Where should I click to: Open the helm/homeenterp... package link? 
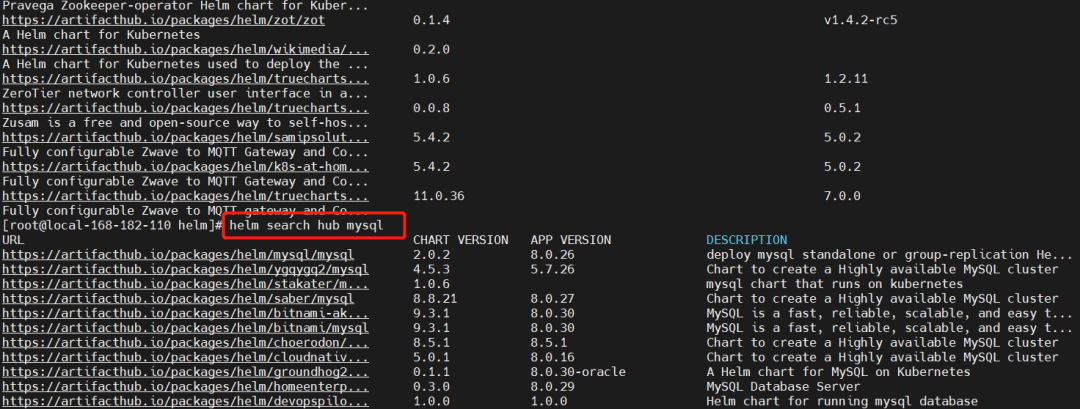pyautogui.click(x=185, y=387)
